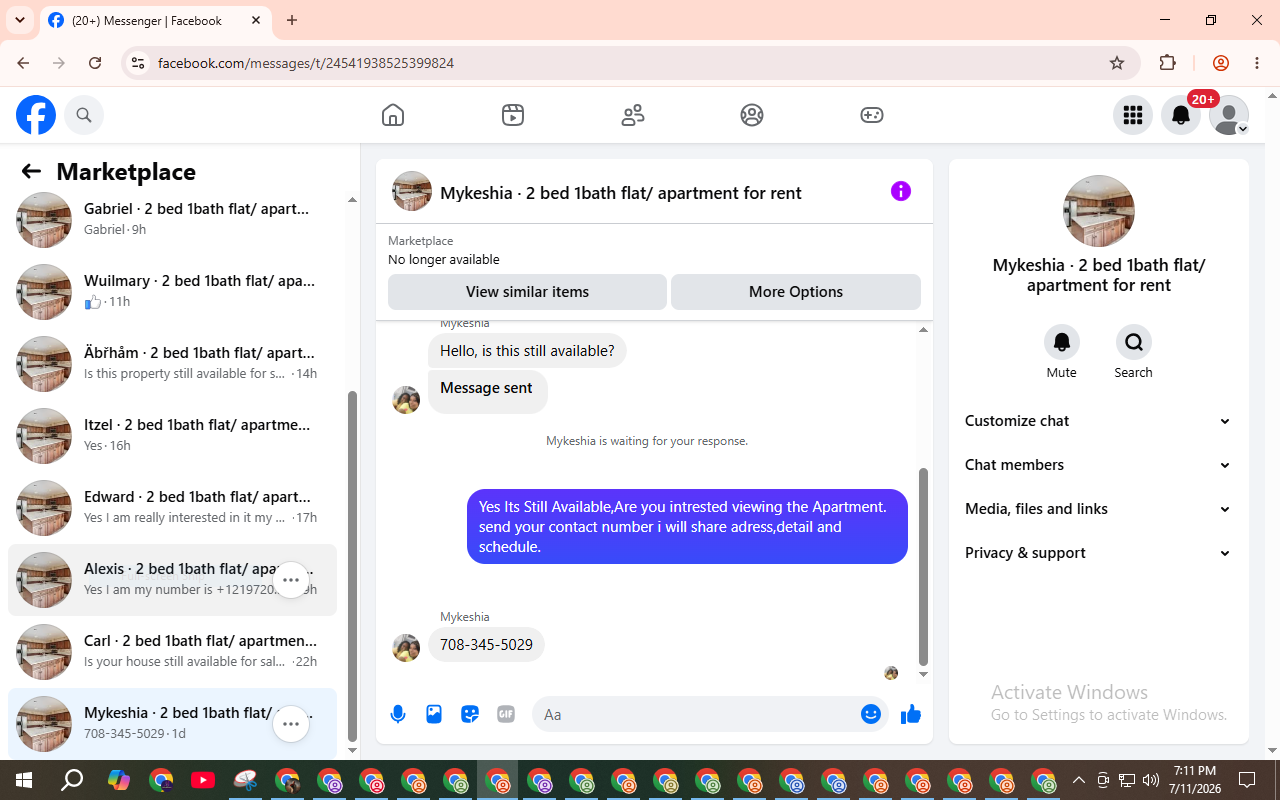Open Facebook home via the logo
The image size is (1280, 800).
coord(36,115)
